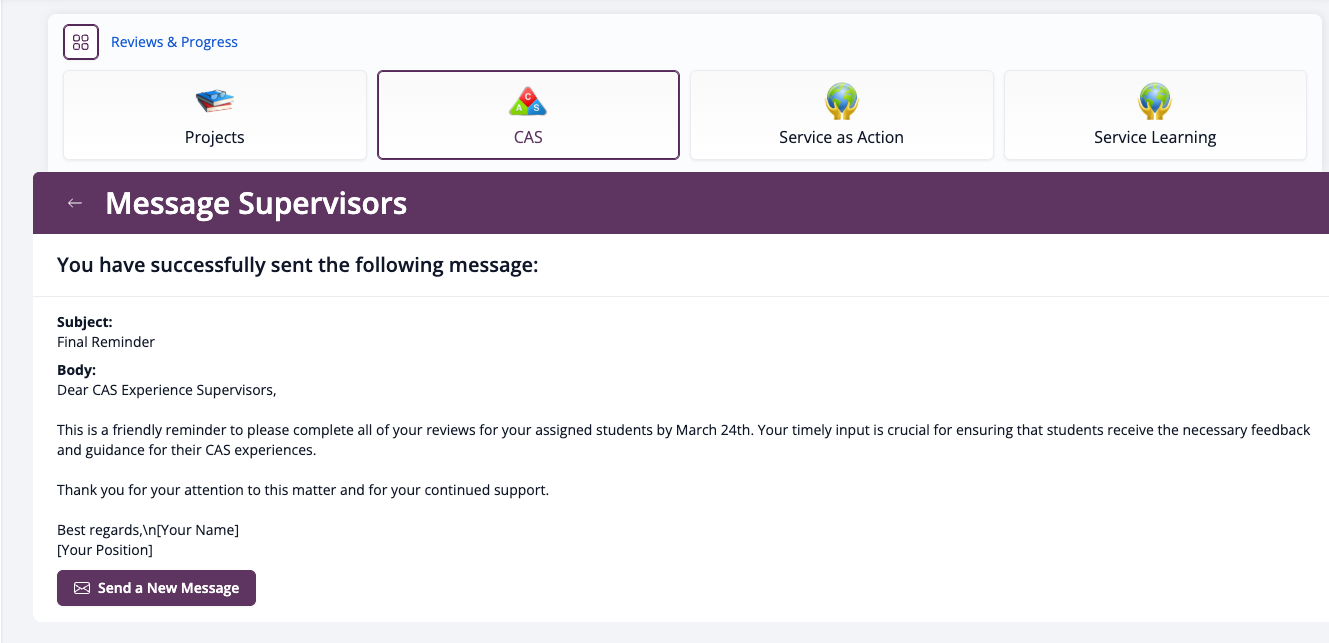Switch to the Projects tab label
Viewport: 1329px width, 643px height.
214,137
